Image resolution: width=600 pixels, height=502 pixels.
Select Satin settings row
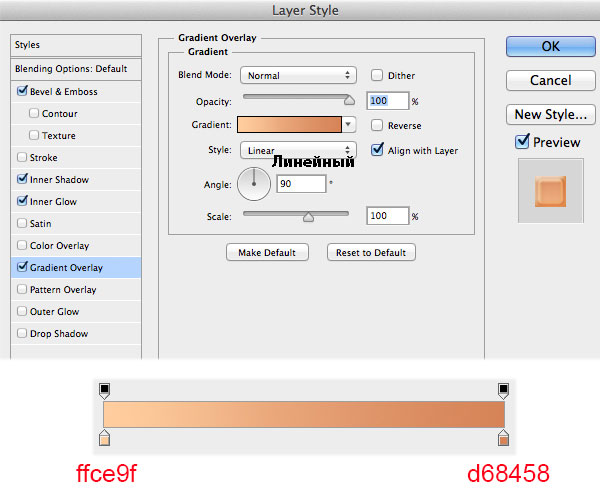pyautogui.click(x=76, y=223)
